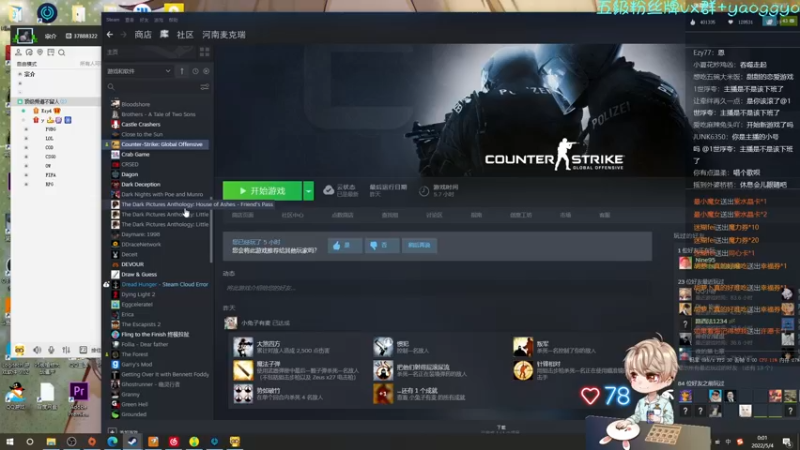Select The Escapists 2 in the list

coord(141,324)
